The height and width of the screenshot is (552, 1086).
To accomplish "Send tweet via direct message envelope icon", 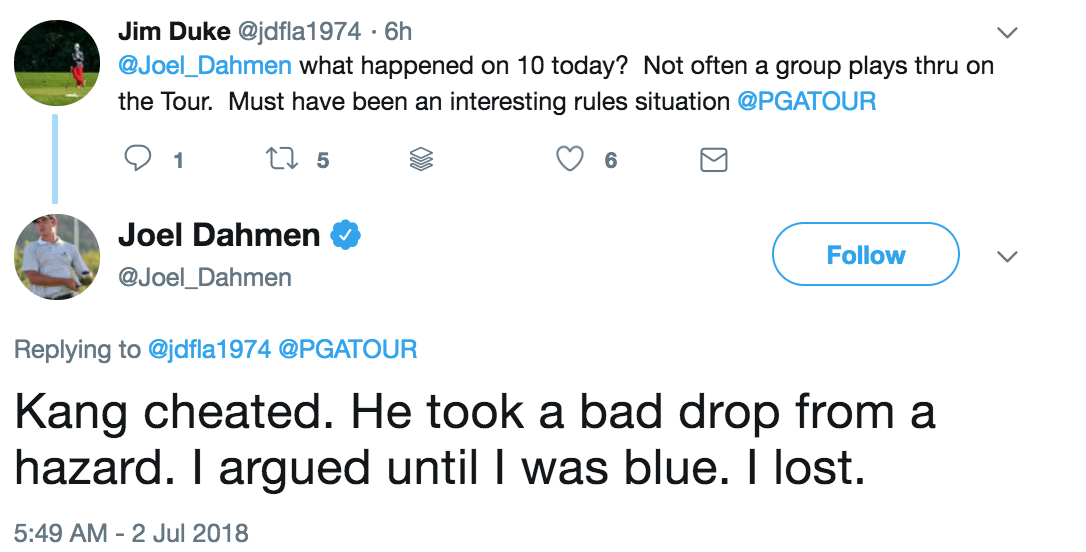I will pyautogui.click(x=713, y=159).
